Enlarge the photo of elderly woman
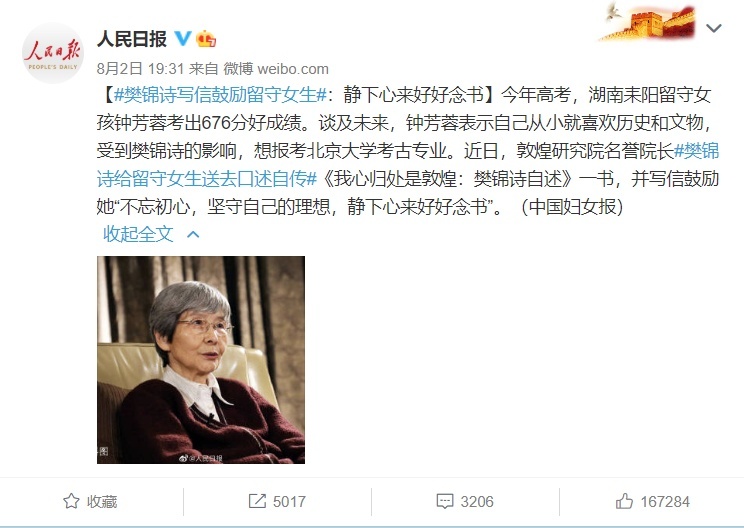The image size is (744, 528). point(201,360)
